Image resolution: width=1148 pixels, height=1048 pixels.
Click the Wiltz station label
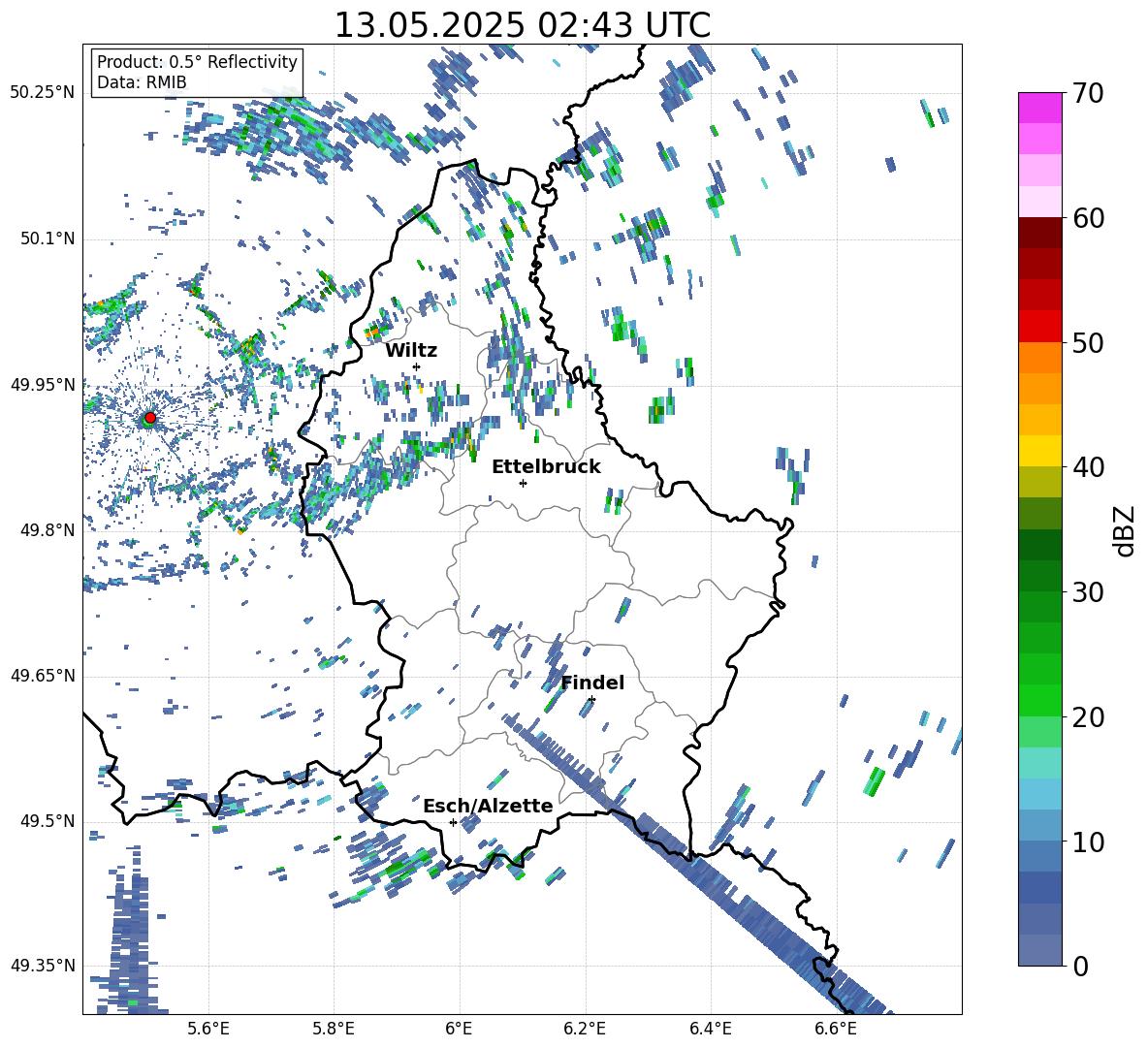tap(411, 351)
